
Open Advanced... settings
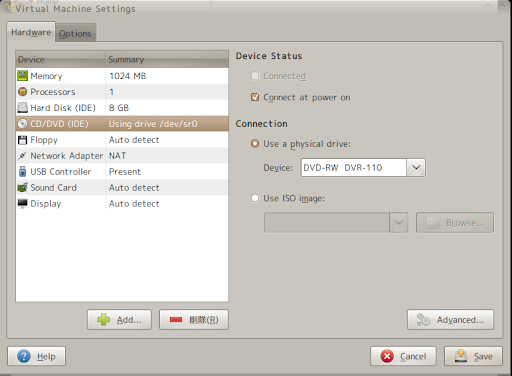(x=450, y=320)
